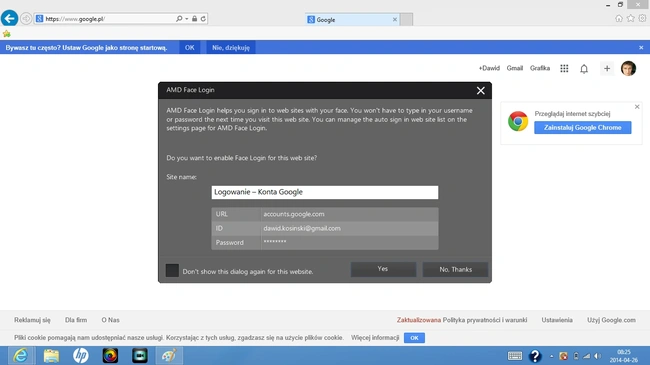
Task: Open the 'O Nas' footer link
Action: tap(110, 320)
